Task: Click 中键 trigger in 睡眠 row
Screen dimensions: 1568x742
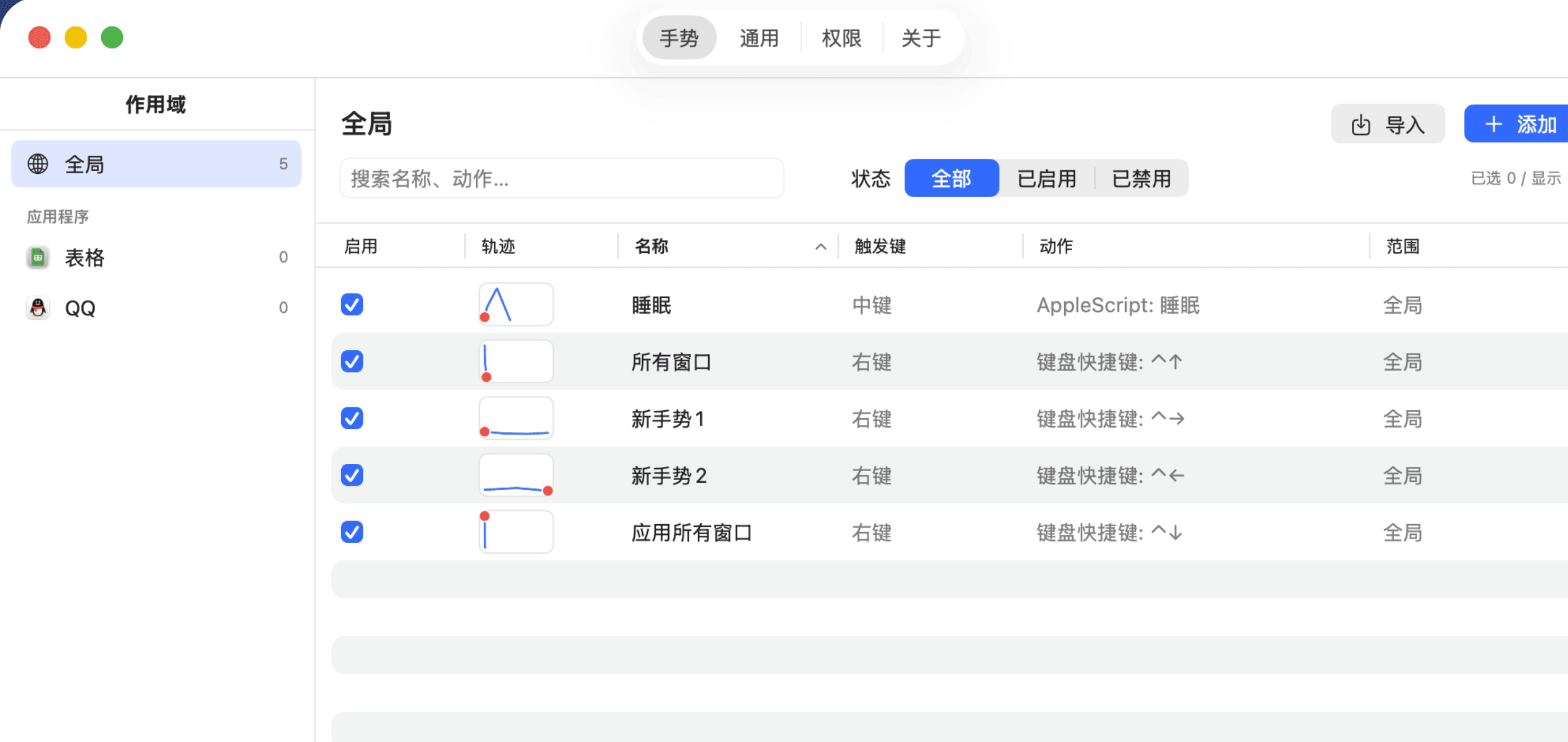Action: (871, 305)
